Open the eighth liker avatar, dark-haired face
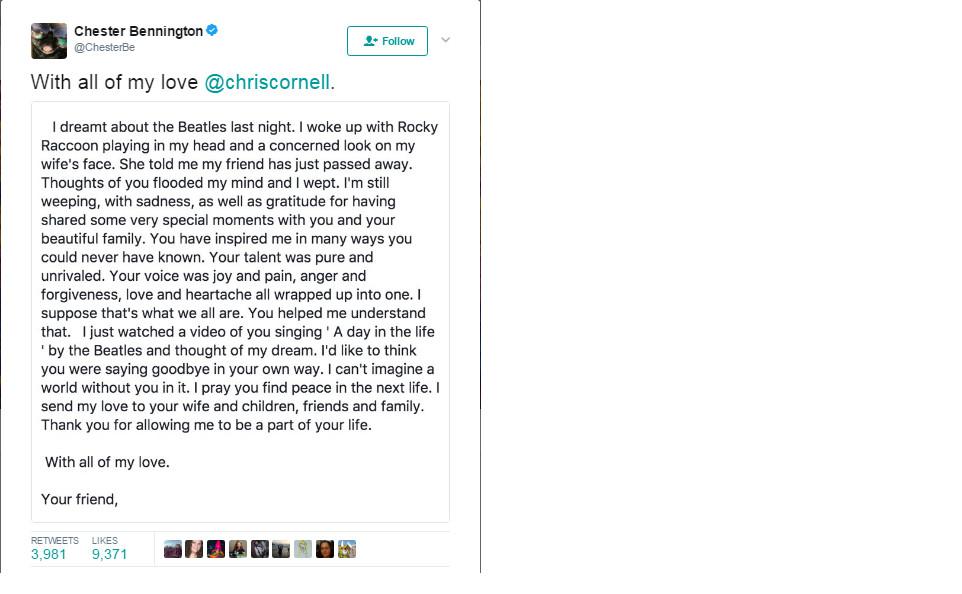 pyautogui.click(x=325, y=549)
